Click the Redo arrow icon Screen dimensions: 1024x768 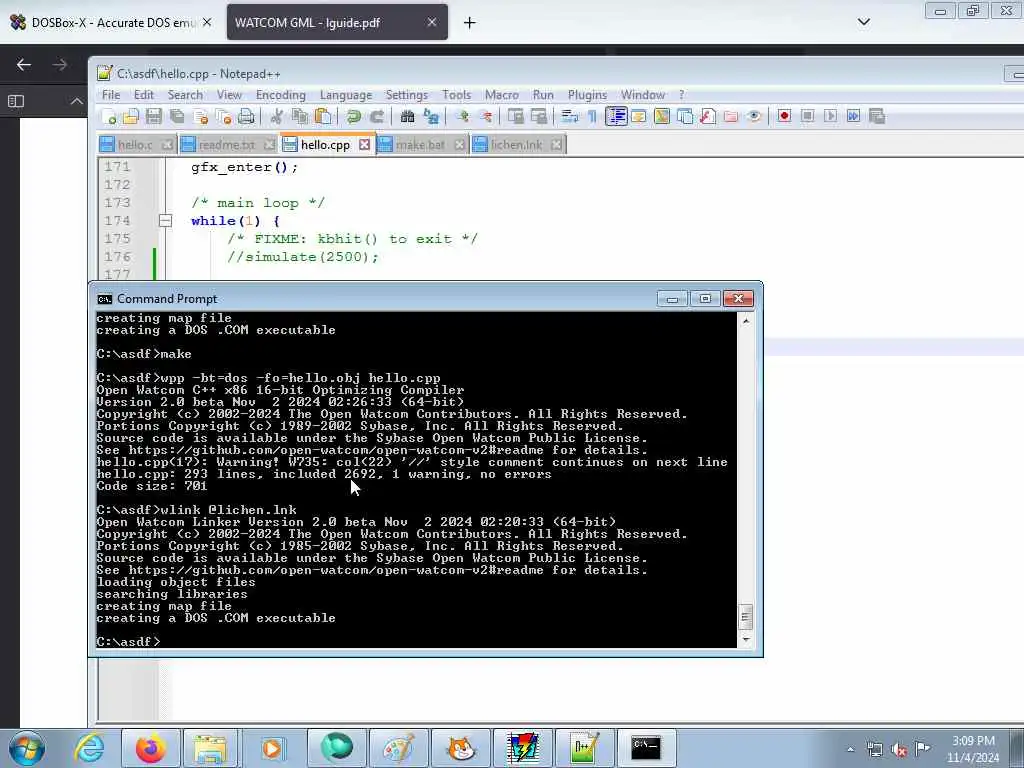[x=377, y=117]
